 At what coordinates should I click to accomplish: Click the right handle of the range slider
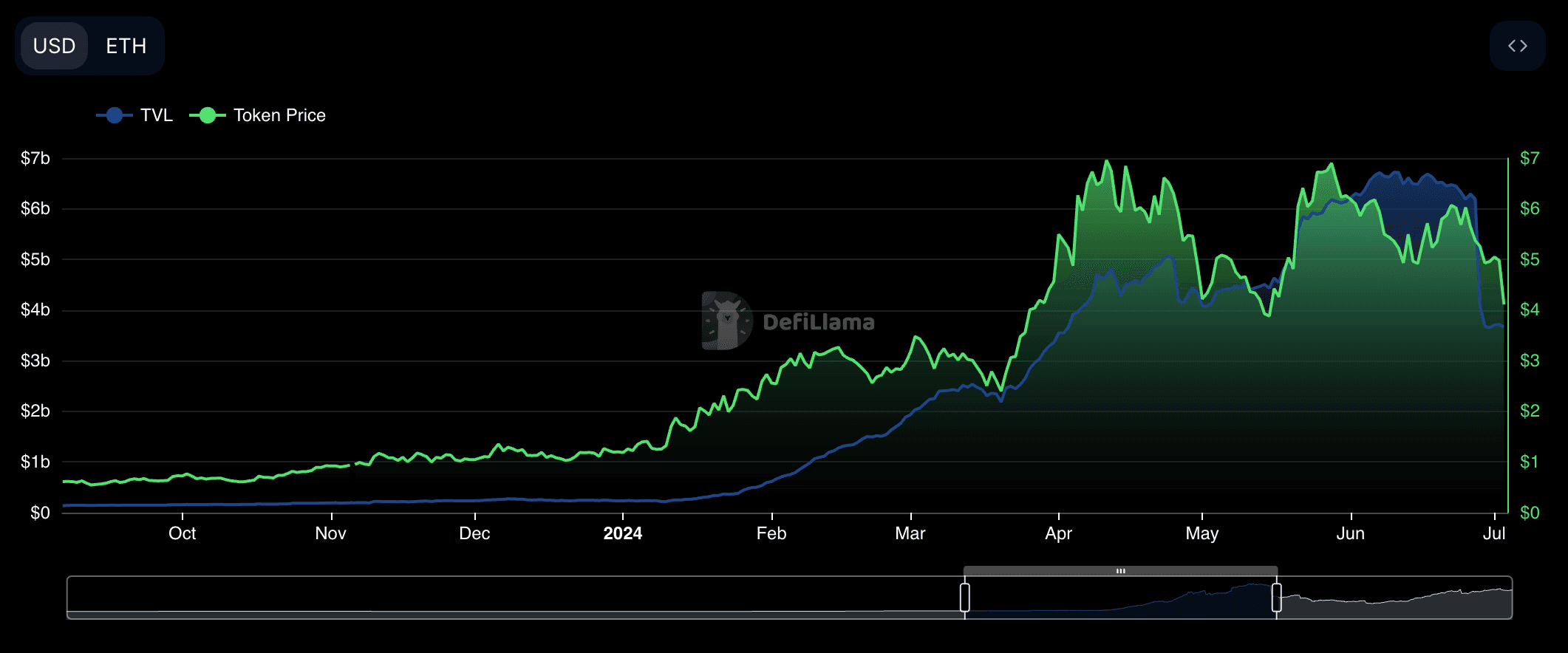[x=1276, y=598]
